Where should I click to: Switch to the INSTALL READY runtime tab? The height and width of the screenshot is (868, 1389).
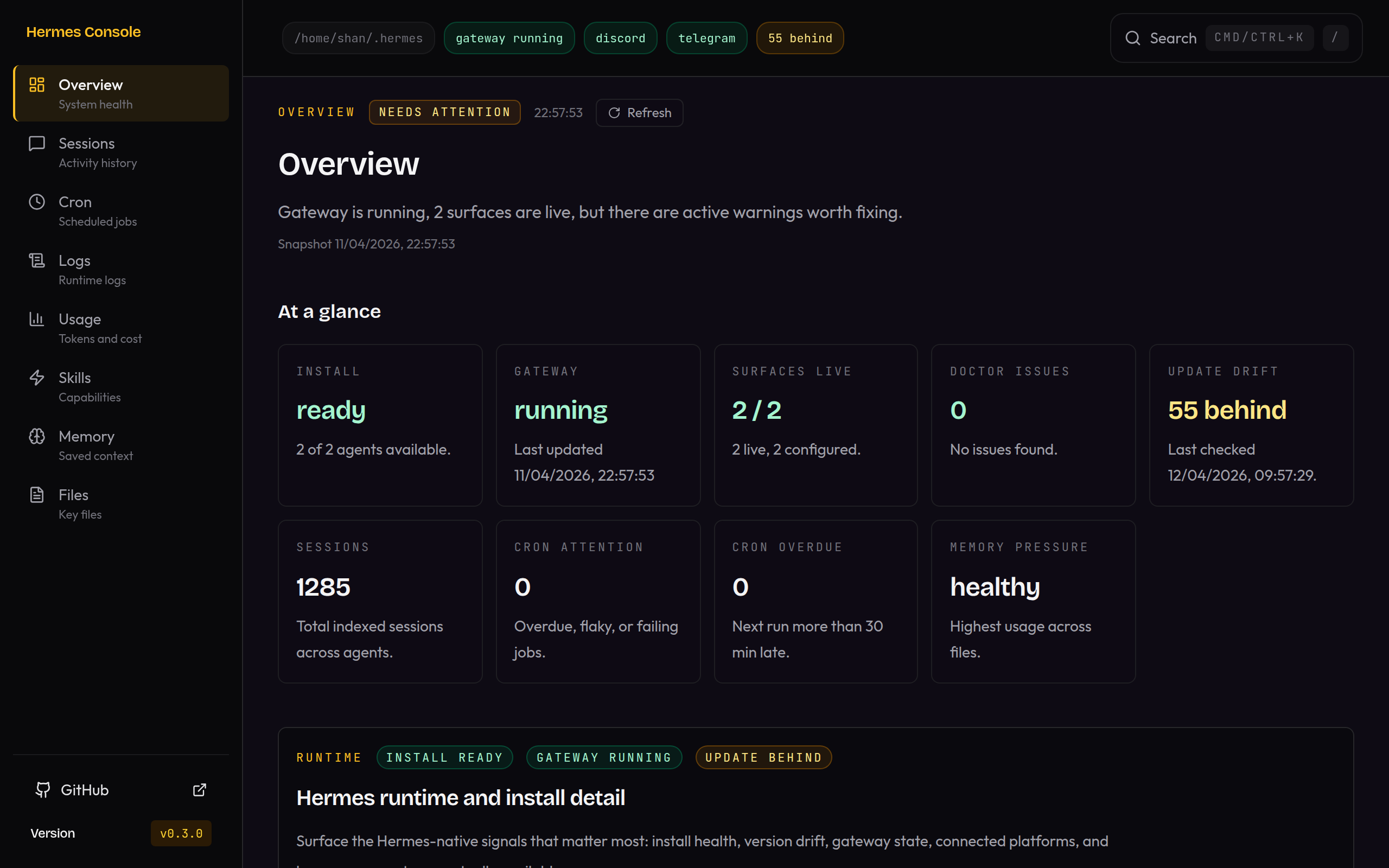tap(444, 757)
